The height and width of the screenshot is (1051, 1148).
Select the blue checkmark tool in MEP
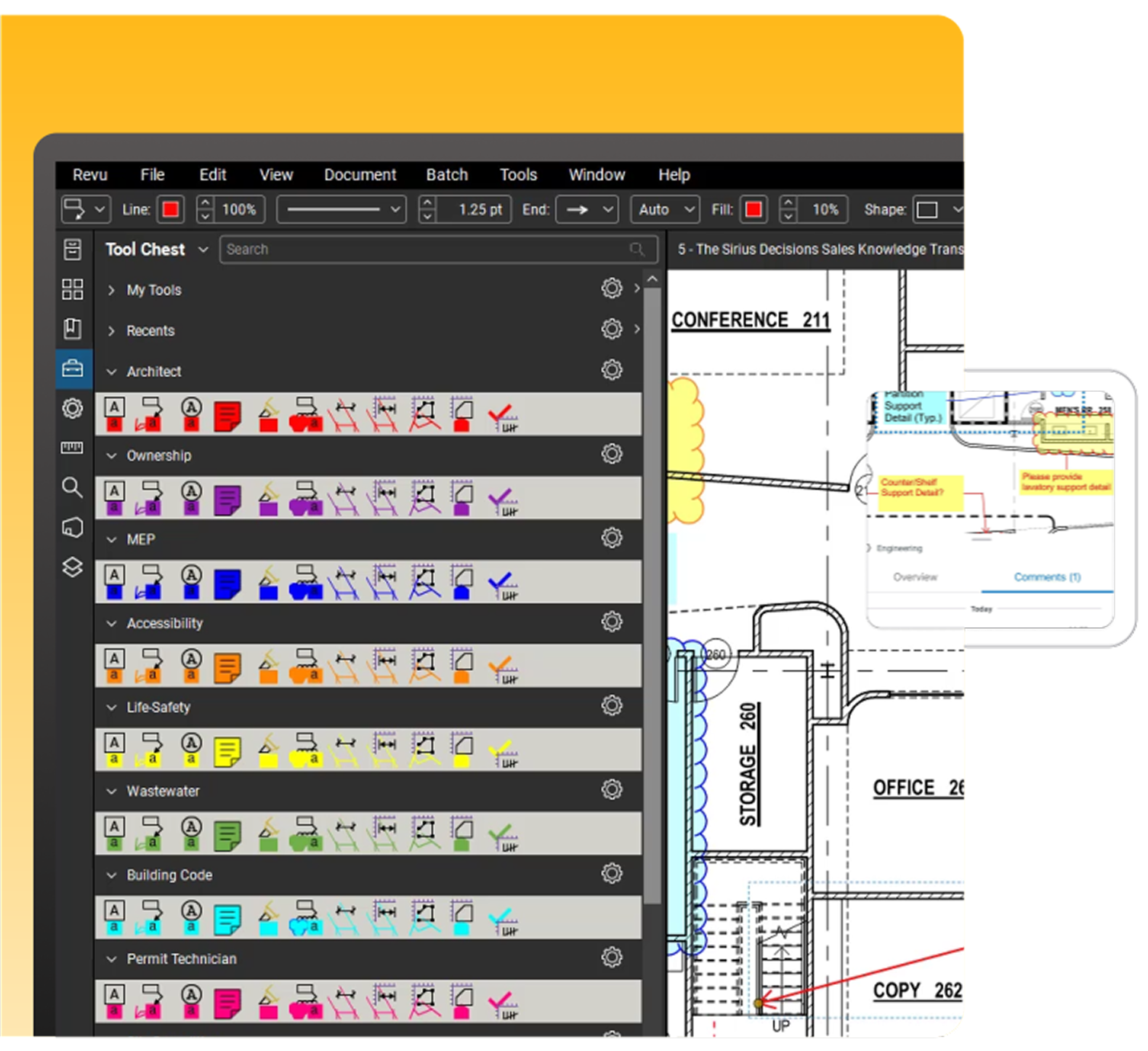click(x=502, y=584)
